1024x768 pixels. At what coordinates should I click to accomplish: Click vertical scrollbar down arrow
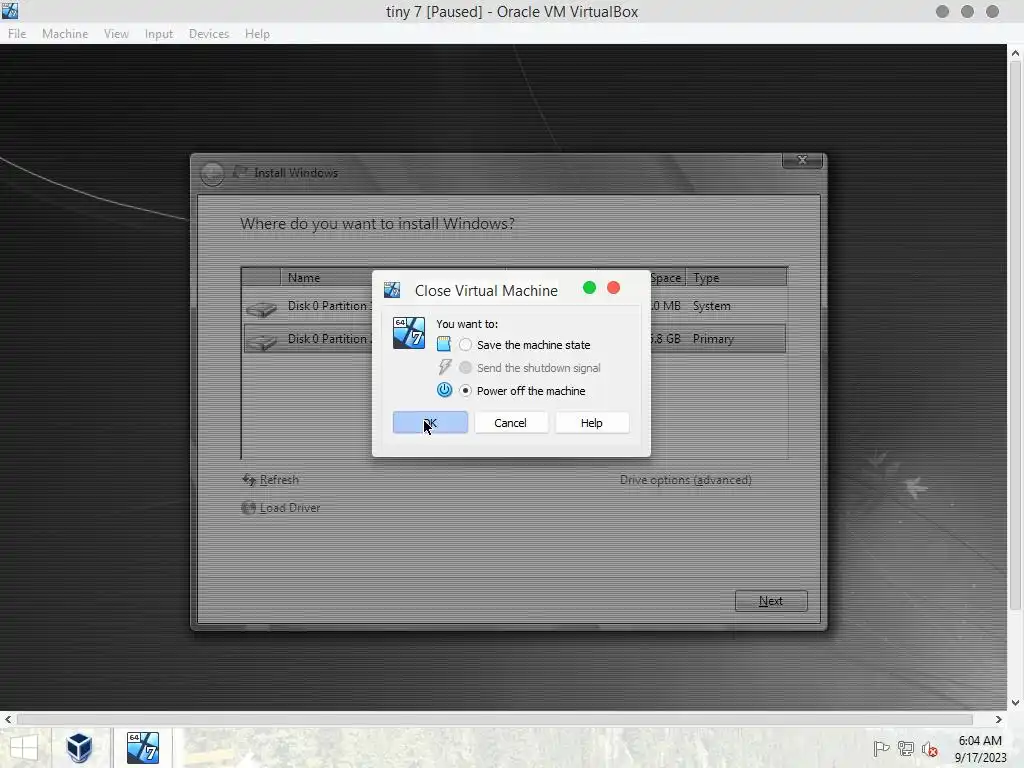[x=1016, y=703]
